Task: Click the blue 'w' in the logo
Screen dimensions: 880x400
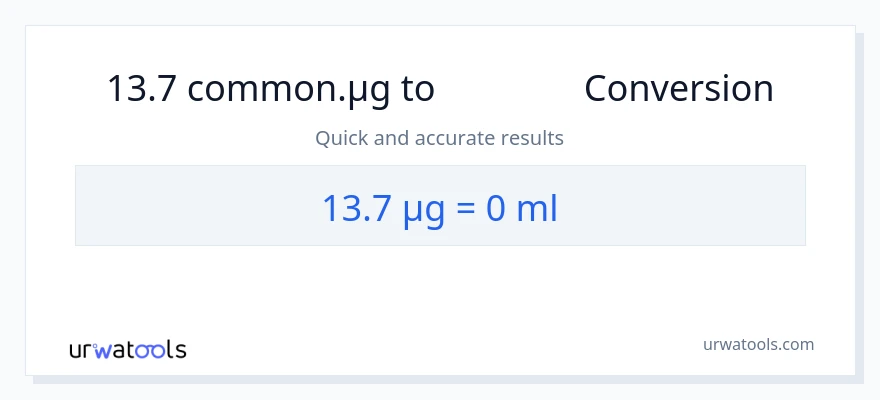Action: click(x=103, y=350)
